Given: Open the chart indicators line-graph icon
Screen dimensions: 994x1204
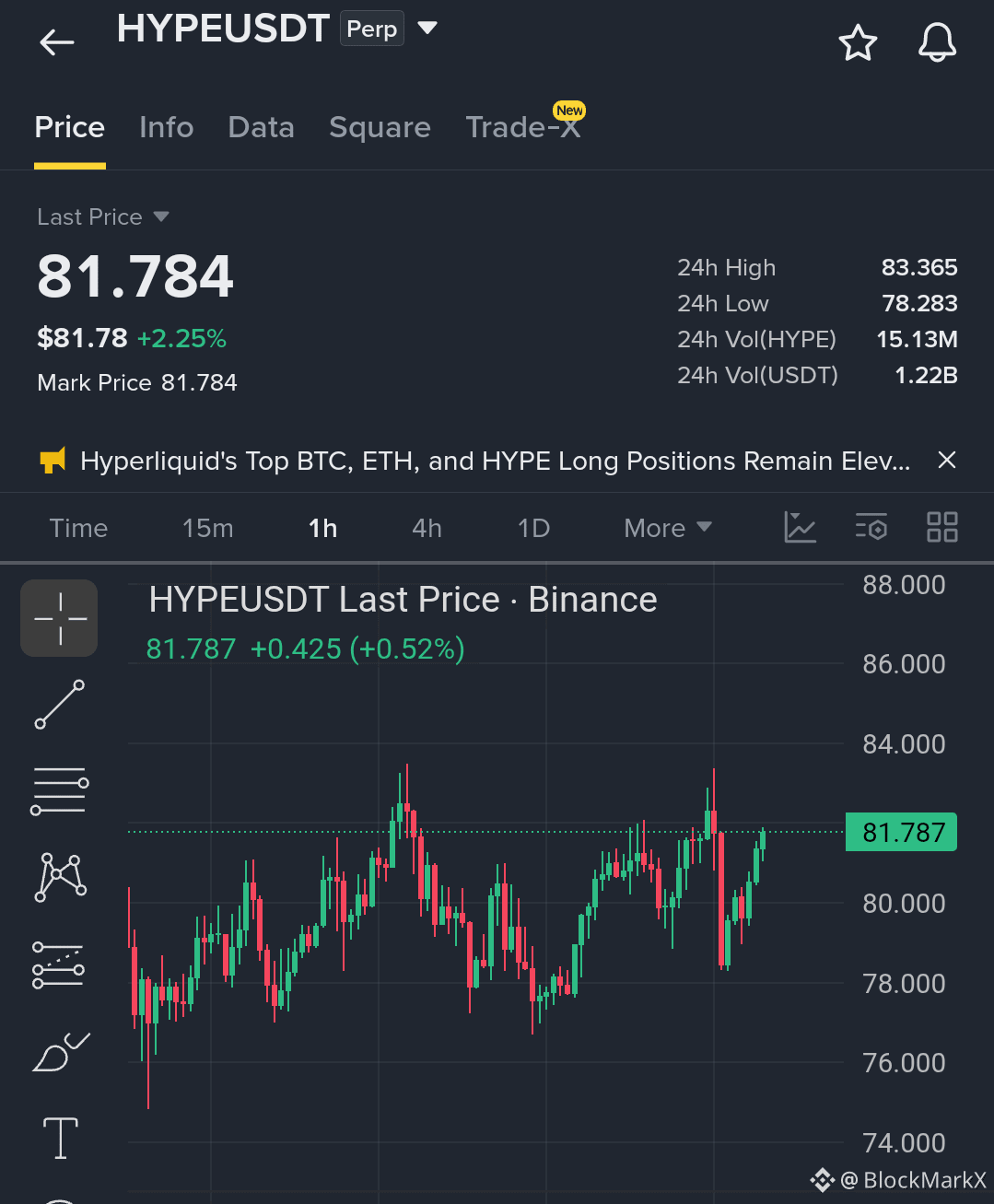Looking at the screenshot, I should click(x=800, y=527).
